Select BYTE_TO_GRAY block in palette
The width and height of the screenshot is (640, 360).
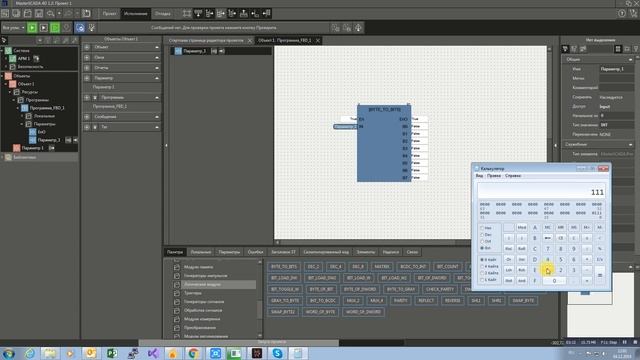(401, 289)
